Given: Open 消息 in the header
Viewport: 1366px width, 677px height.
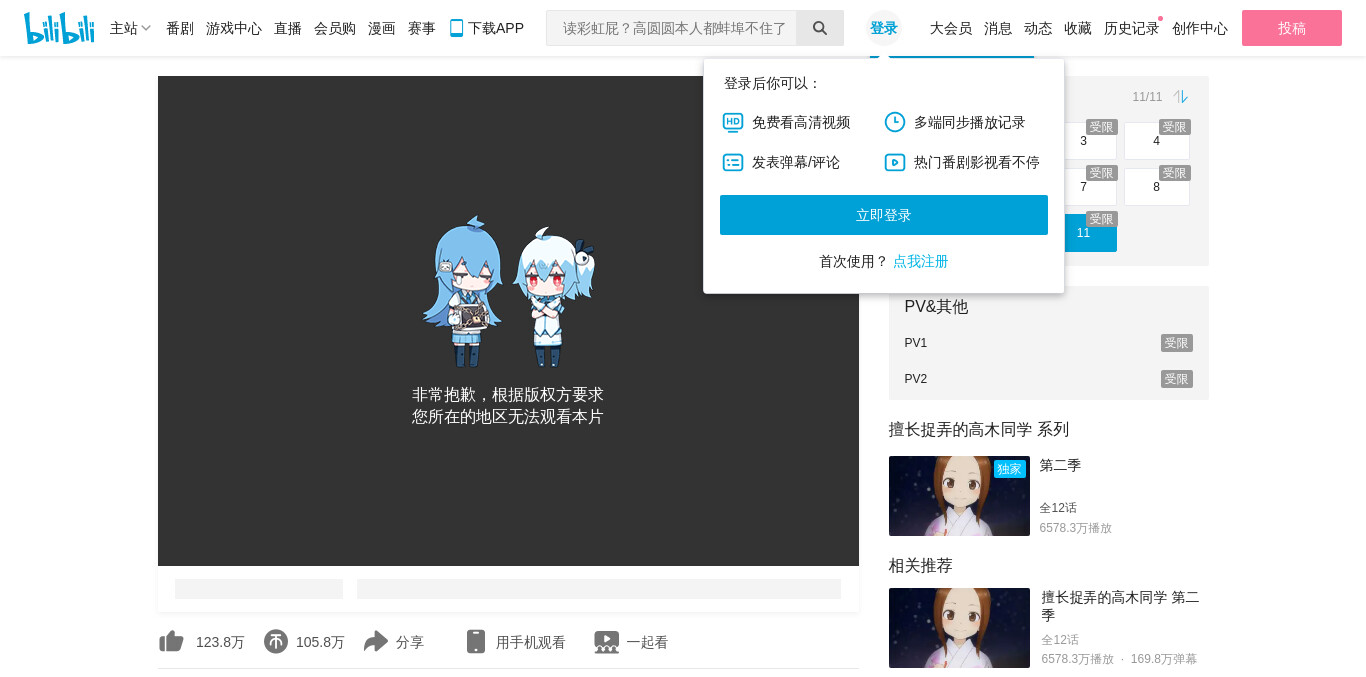Looking at the screenshot, I should pyautogui.click(x=998, y=28).
